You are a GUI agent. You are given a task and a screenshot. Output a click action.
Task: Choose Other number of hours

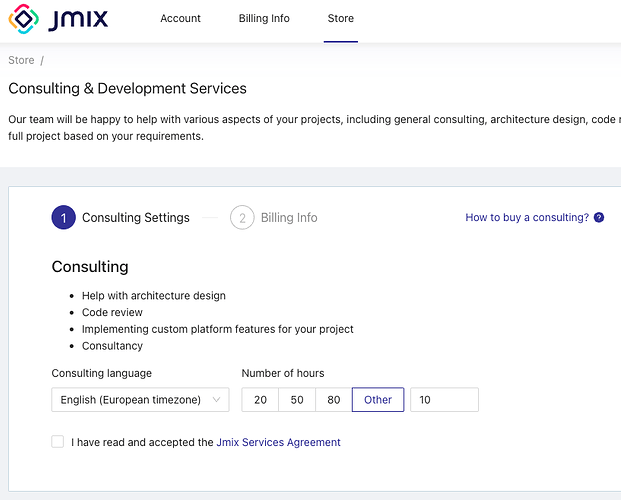point(378,400)
